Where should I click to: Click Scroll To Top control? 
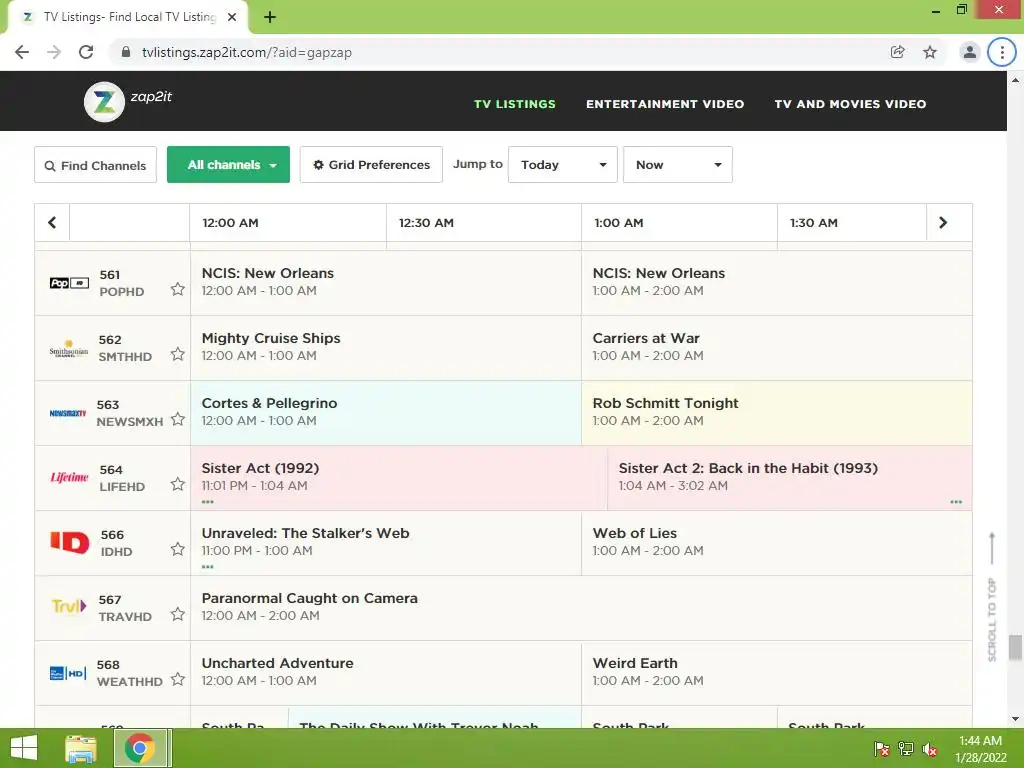tap(992, 597)
